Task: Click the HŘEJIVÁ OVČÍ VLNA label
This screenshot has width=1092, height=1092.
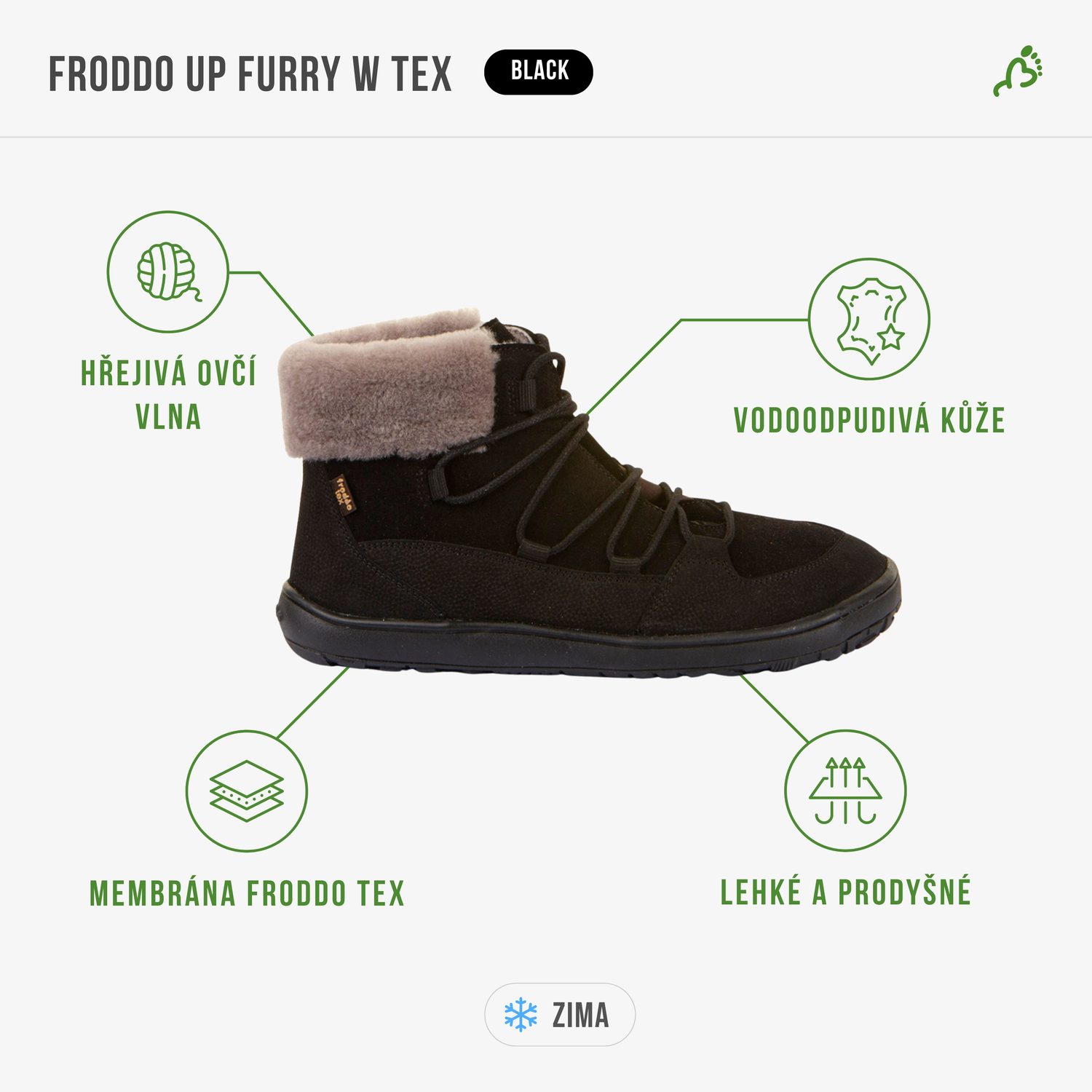Action: point(168,395)
